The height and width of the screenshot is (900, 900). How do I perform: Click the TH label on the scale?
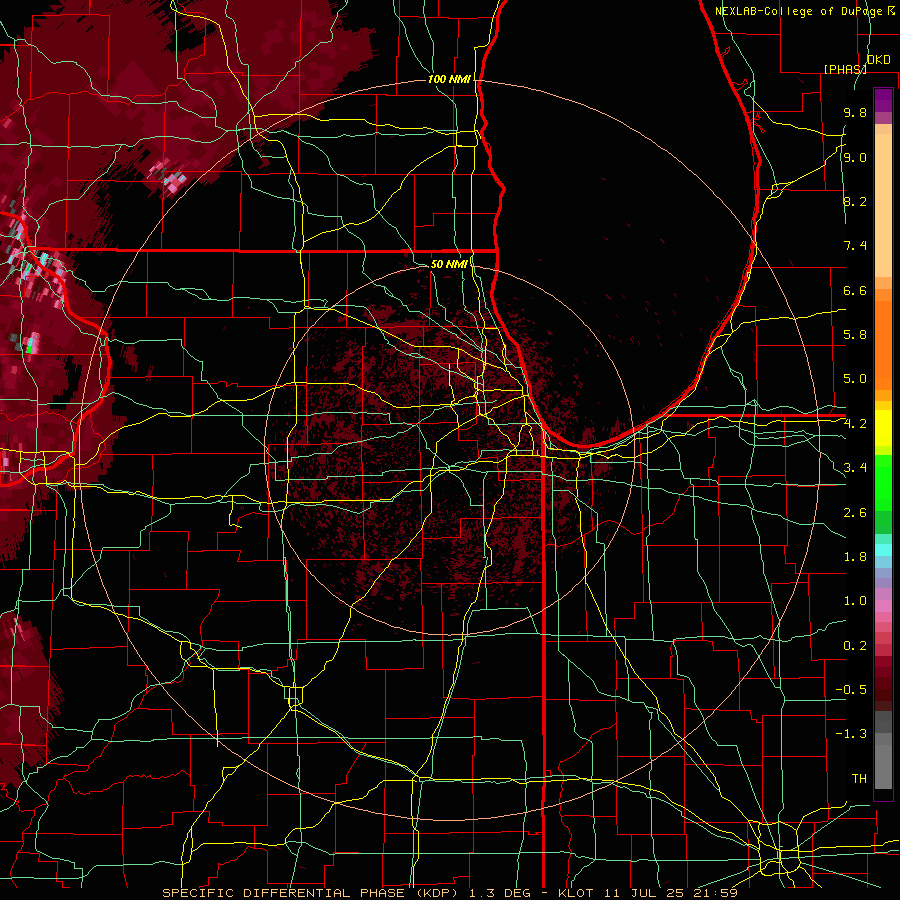859,779
